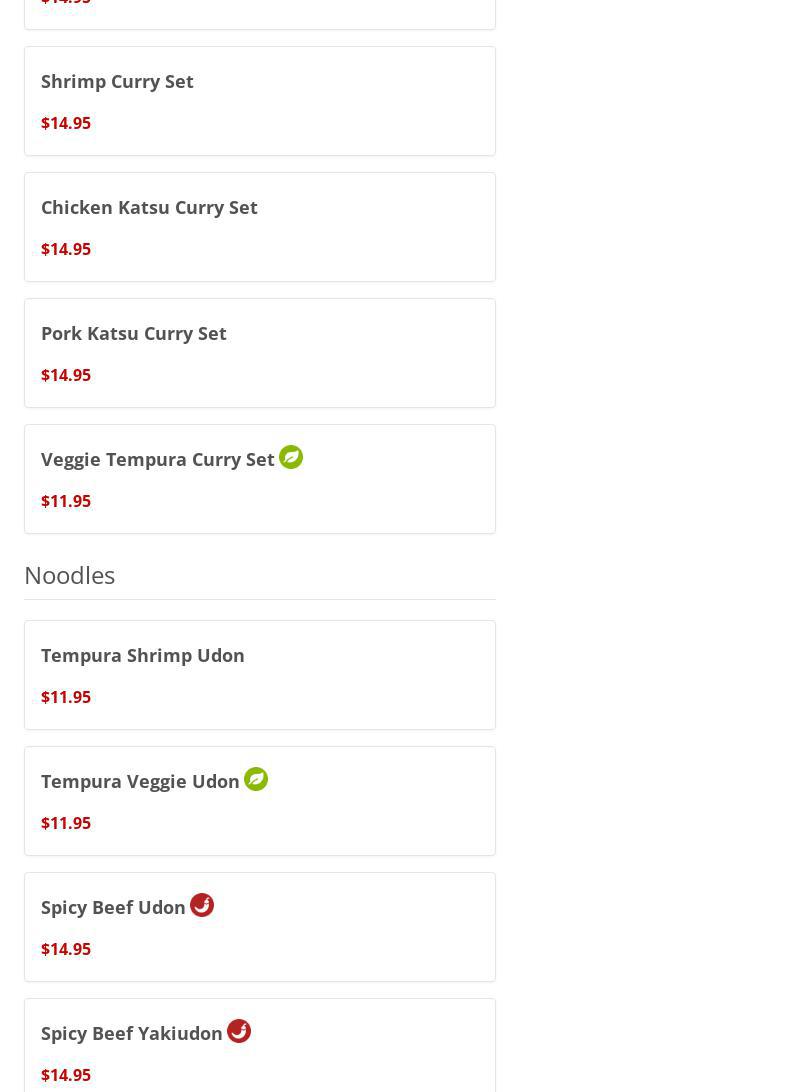Open the Tempura Veggie Udon item name
Screen dimensions: 785x1092
[x=140, y=781]
